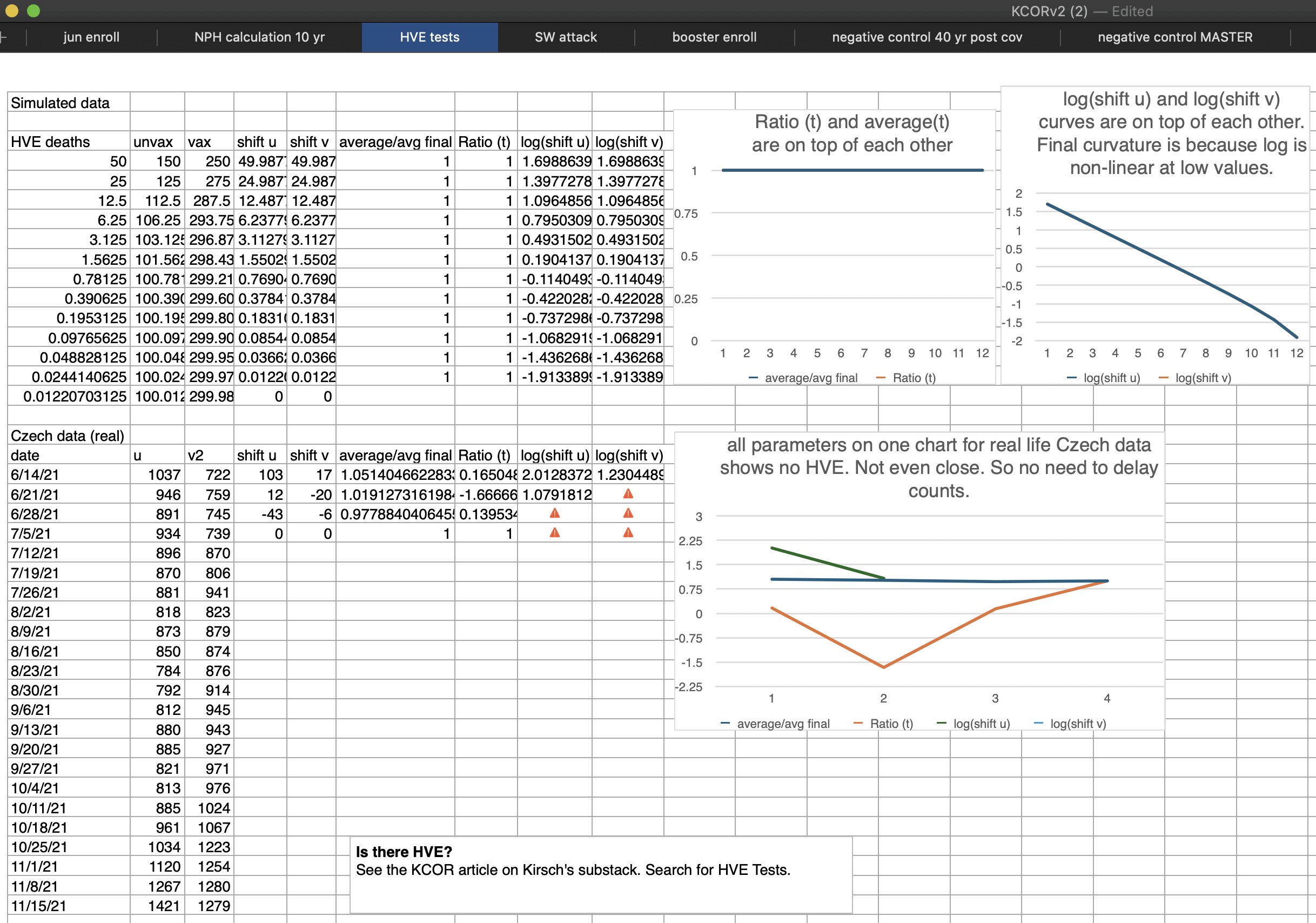Select the SW attack sheet tab

point(565,37)
